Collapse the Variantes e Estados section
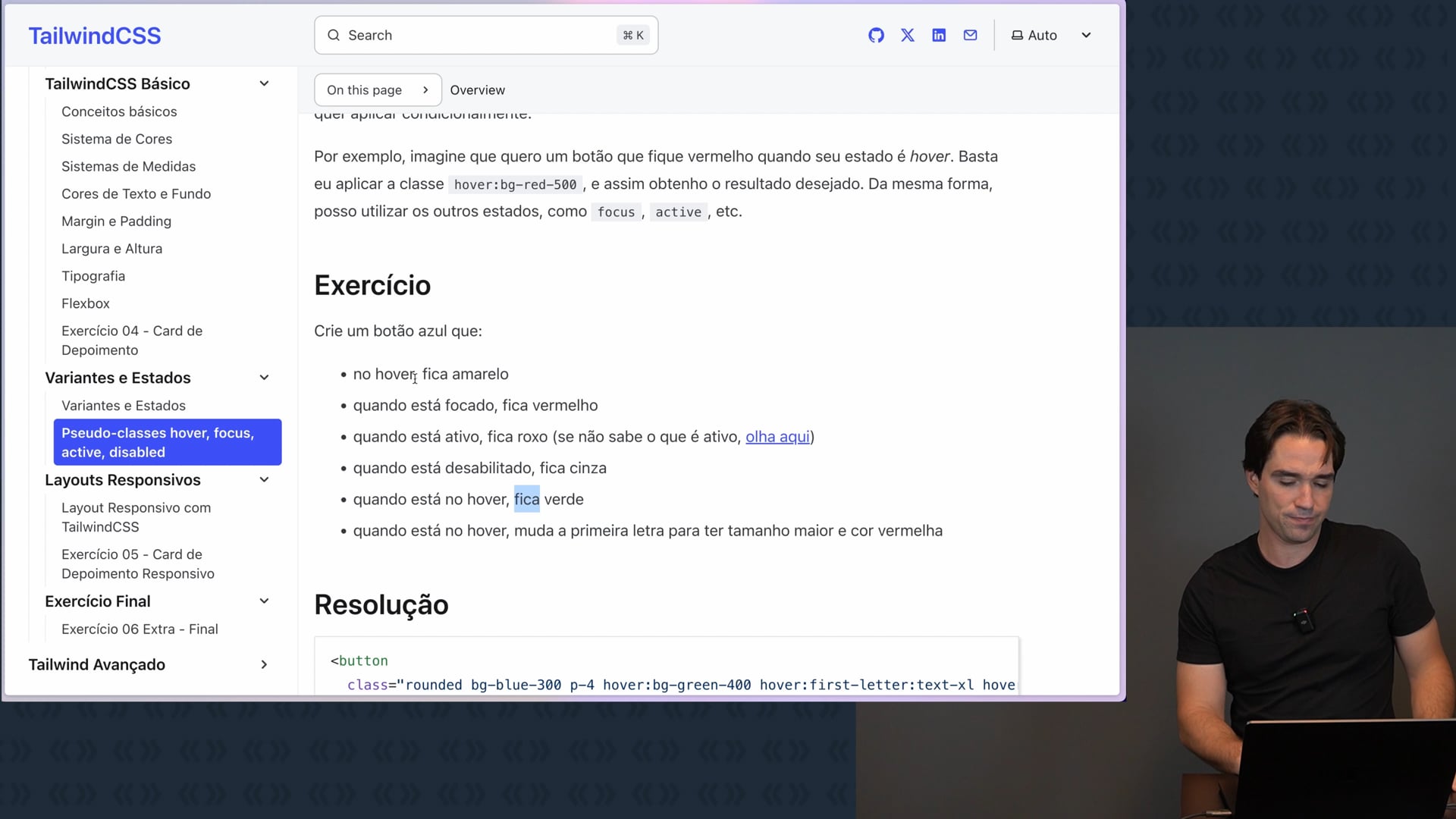The image size is (1456, 819). point(264,378)
